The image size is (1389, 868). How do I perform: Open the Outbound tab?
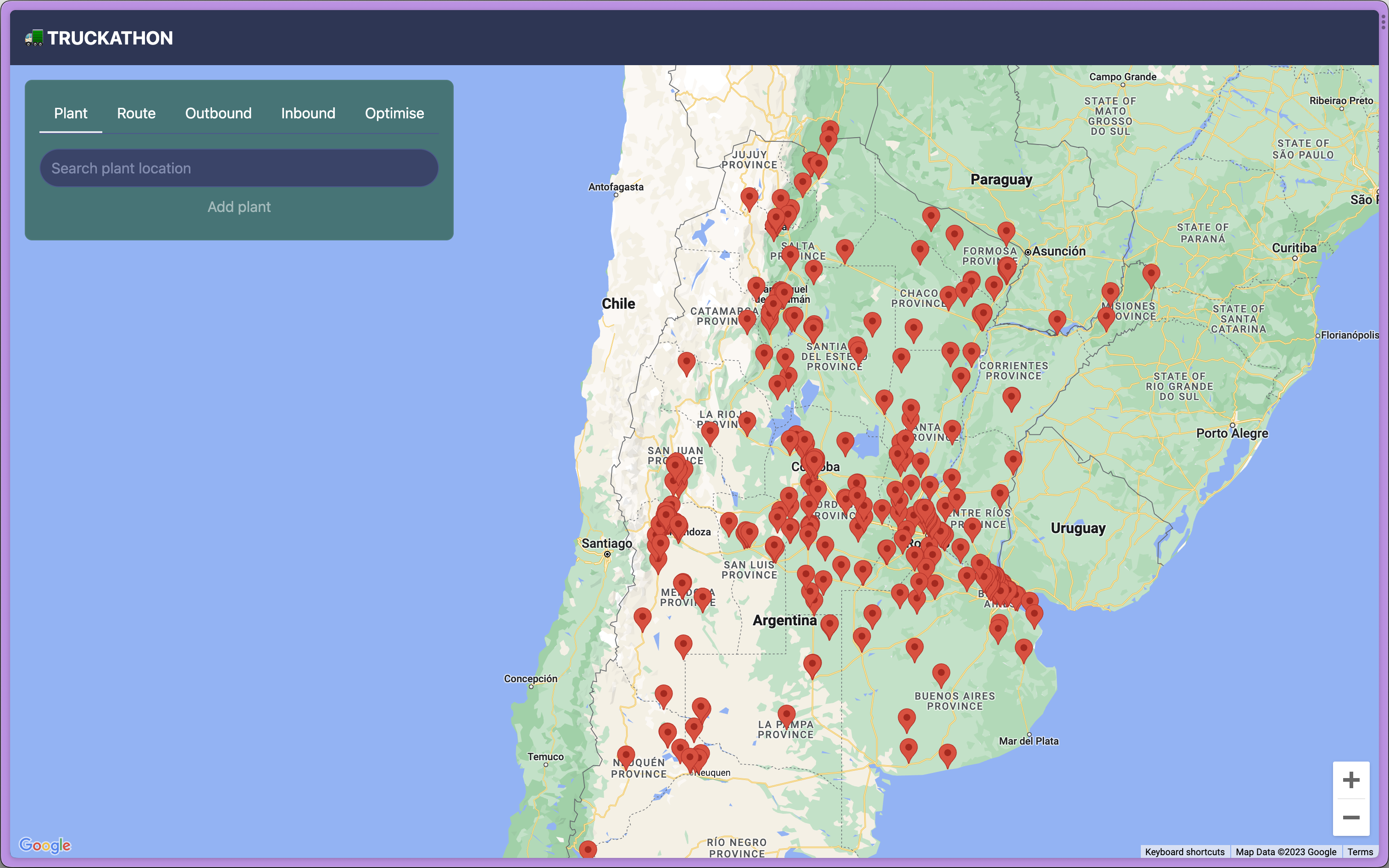218,113
